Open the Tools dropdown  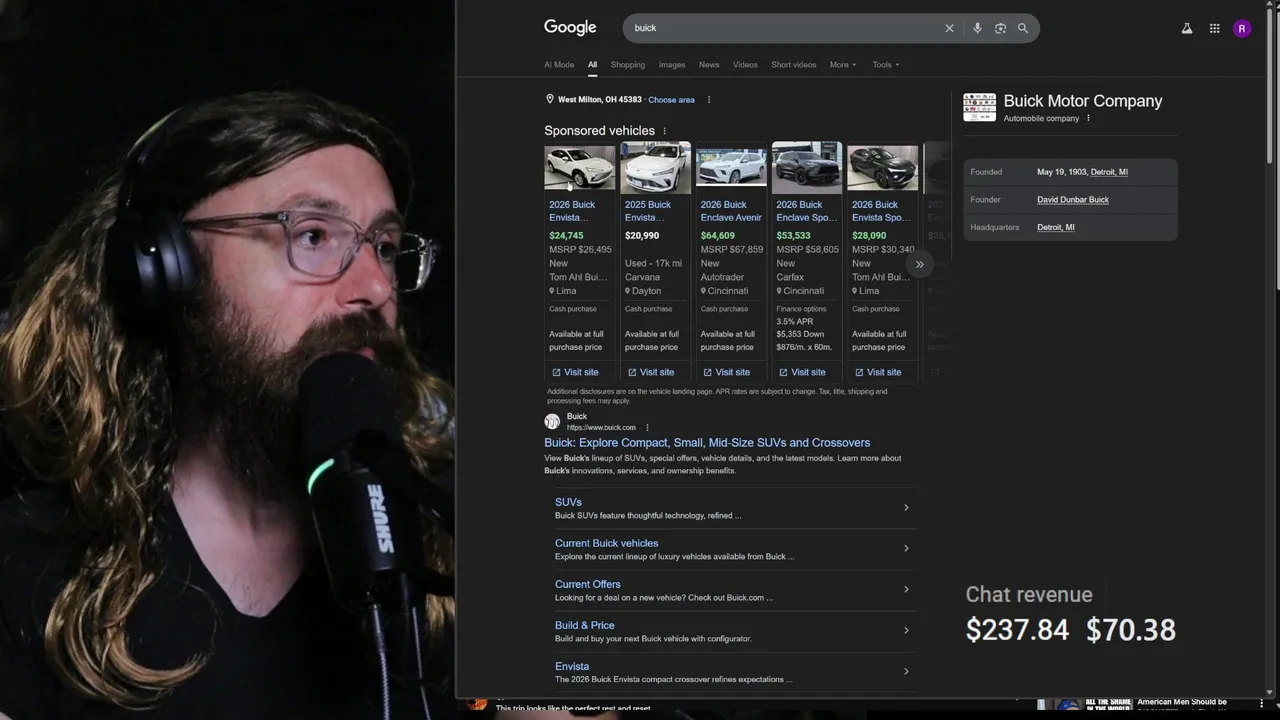886,65
